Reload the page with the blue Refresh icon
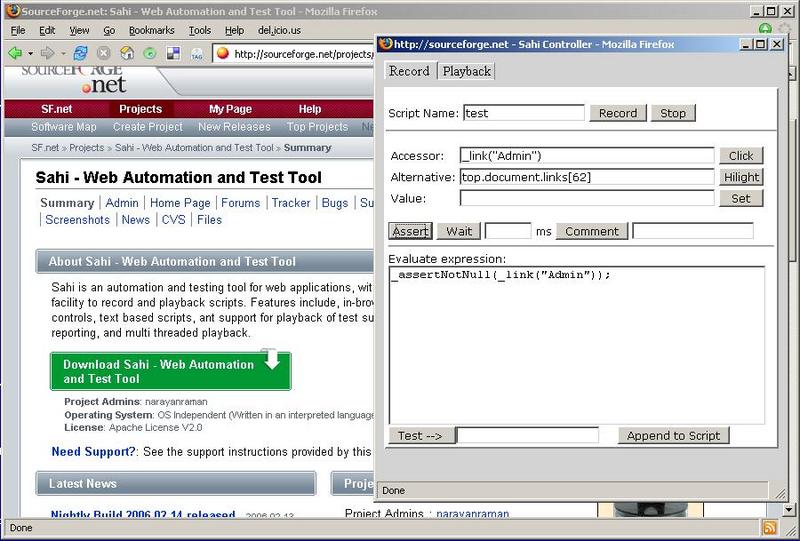 tap(81, 53)
